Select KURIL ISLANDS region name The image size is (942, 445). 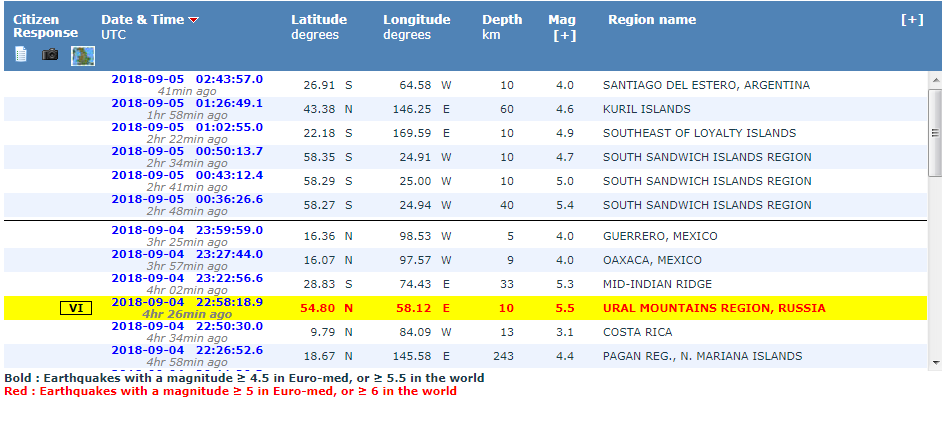[646, 109]
